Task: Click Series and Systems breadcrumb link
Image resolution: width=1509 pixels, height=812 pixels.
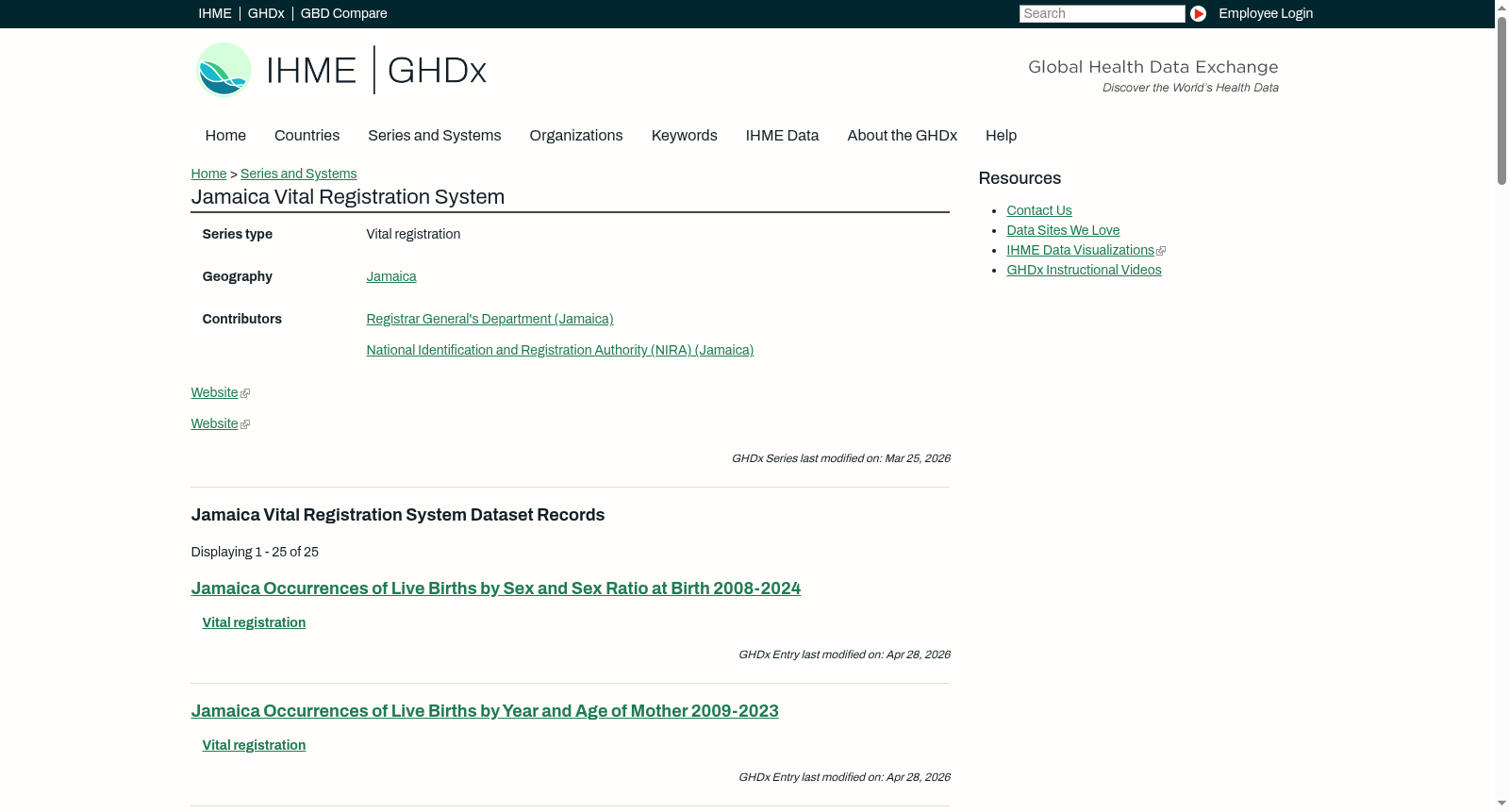Action: (299, 174)
